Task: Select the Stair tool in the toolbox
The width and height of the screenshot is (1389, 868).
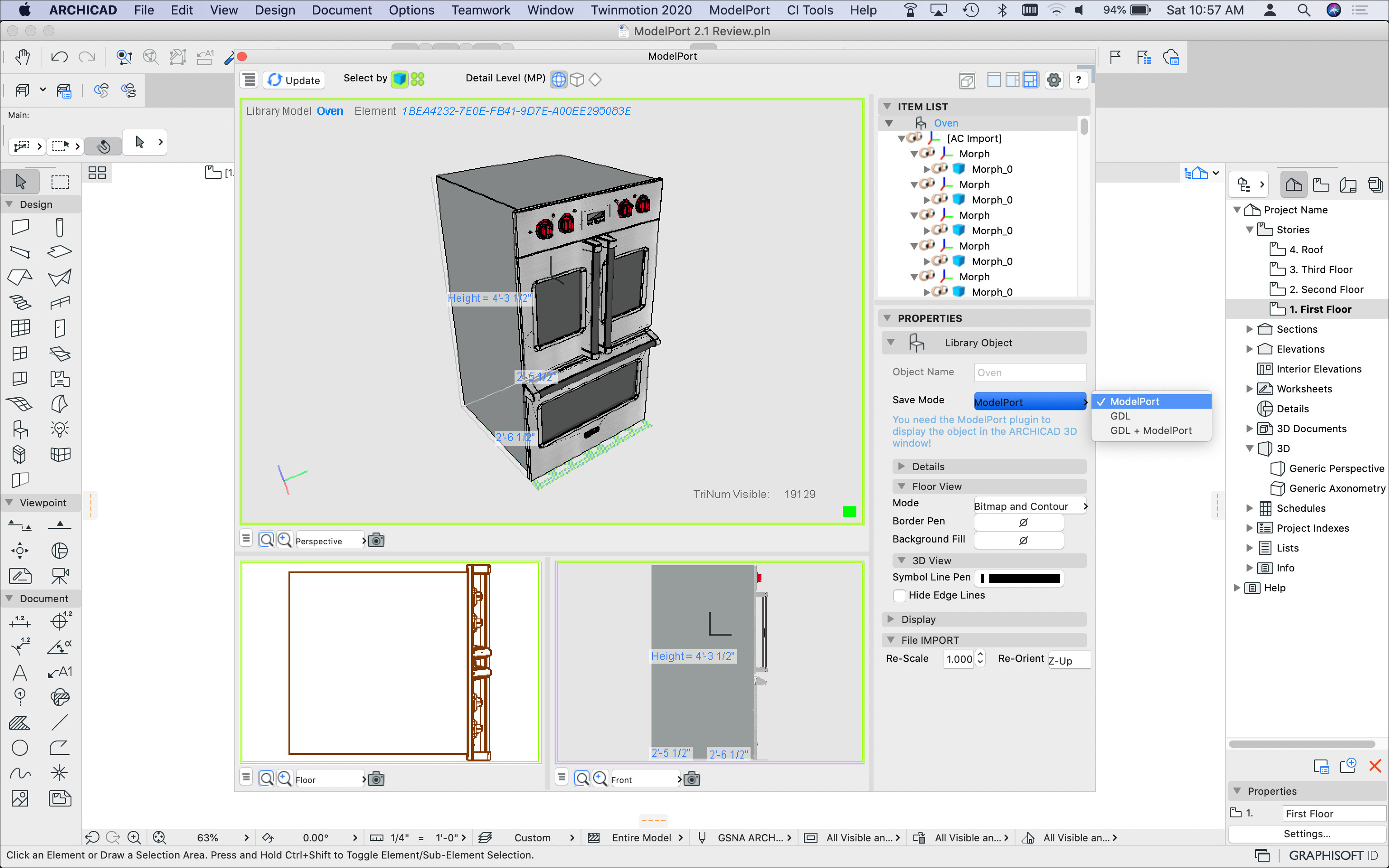Action: 20,302
